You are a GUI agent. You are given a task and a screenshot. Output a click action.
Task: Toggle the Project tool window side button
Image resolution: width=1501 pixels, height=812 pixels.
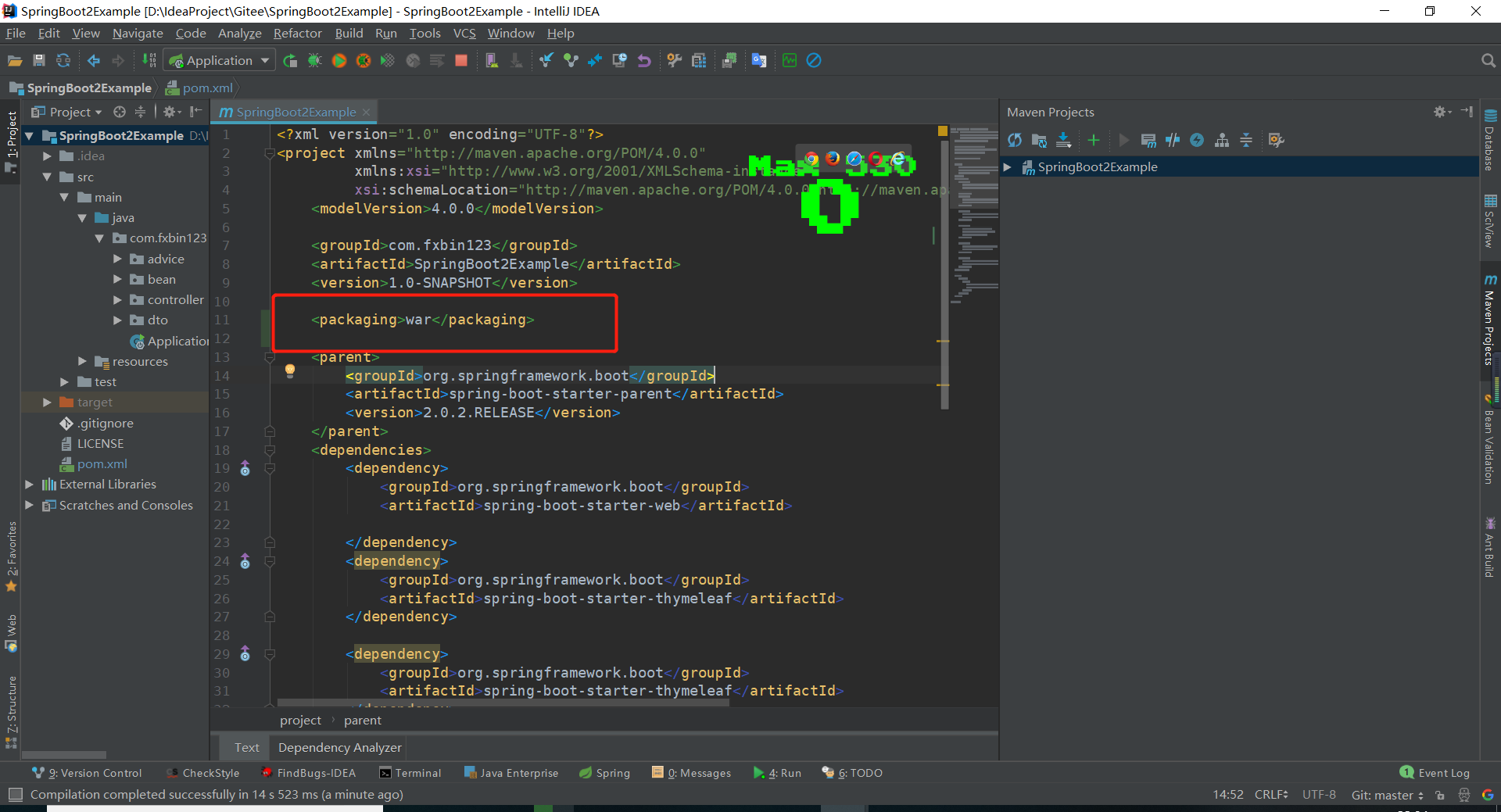[10, 141]
